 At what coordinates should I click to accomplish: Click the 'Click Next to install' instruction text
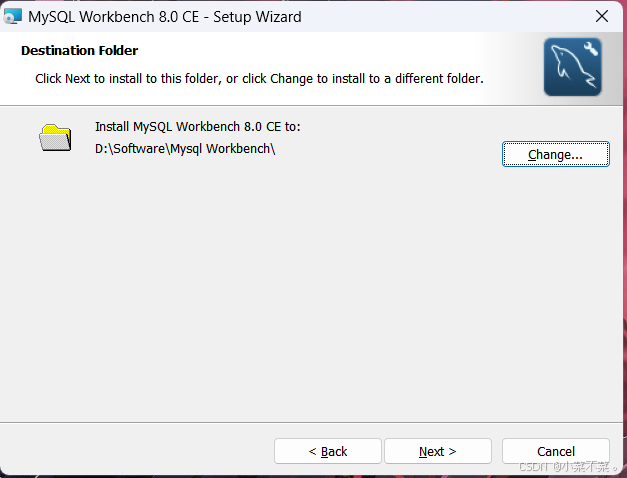pyautogui.click(x=259, y=77)
